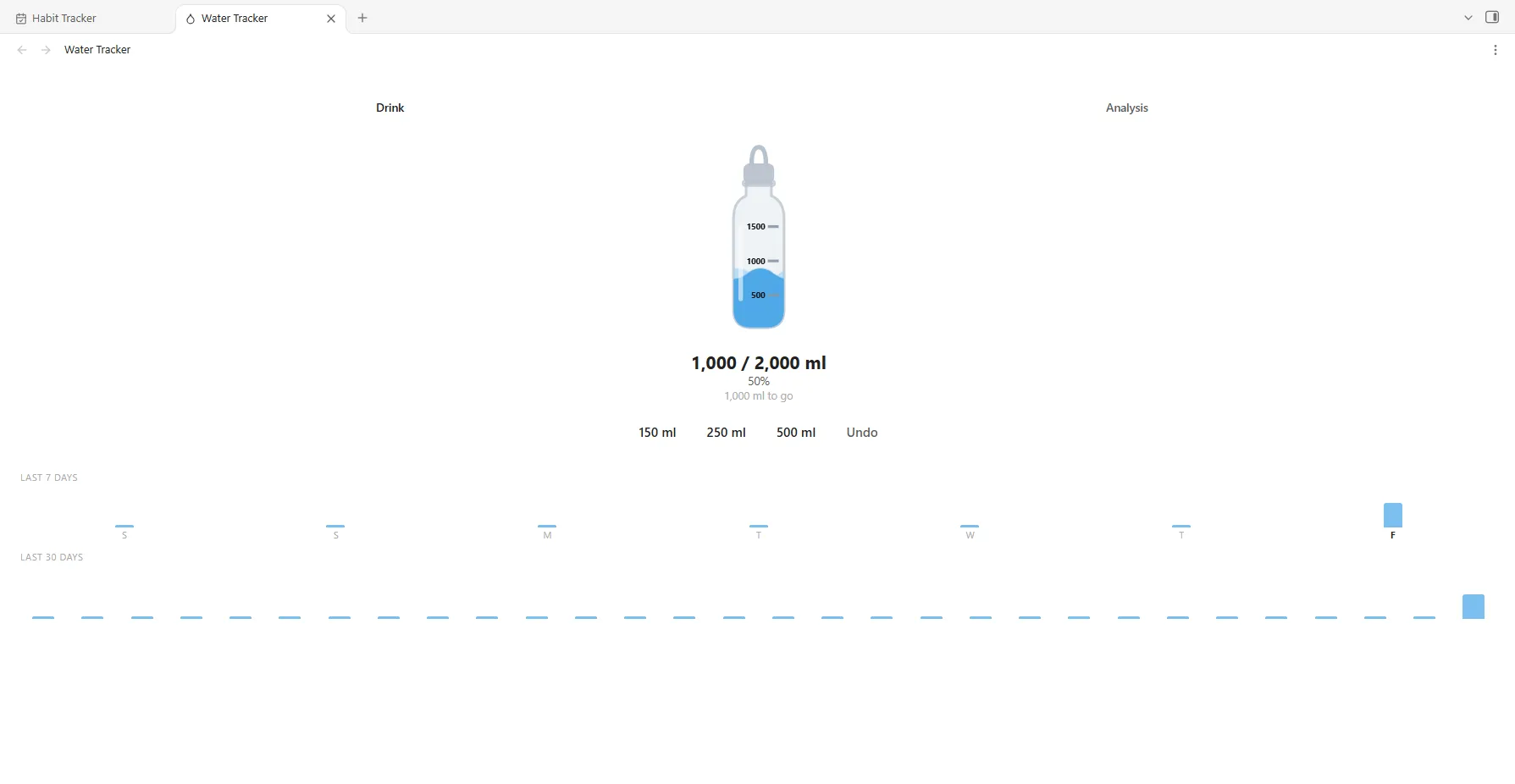Click the Water Tracker breadcrumb title
The image size is (1515, 784).
click(x=97, y=50)
